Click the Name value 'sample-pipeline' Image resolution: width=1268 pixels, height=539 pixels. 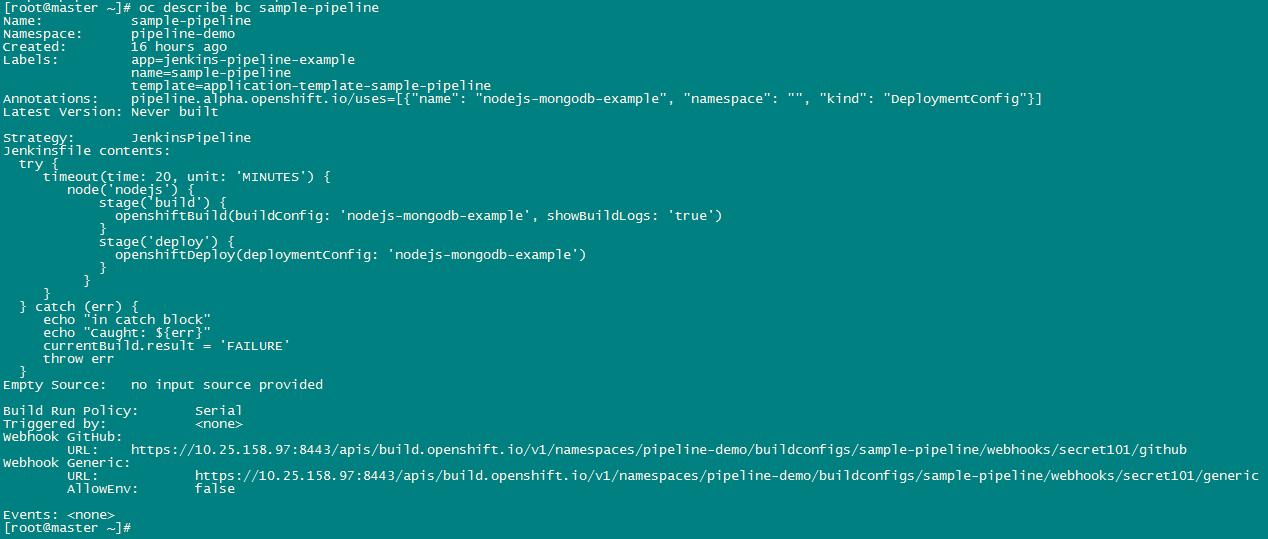[191, 20]
